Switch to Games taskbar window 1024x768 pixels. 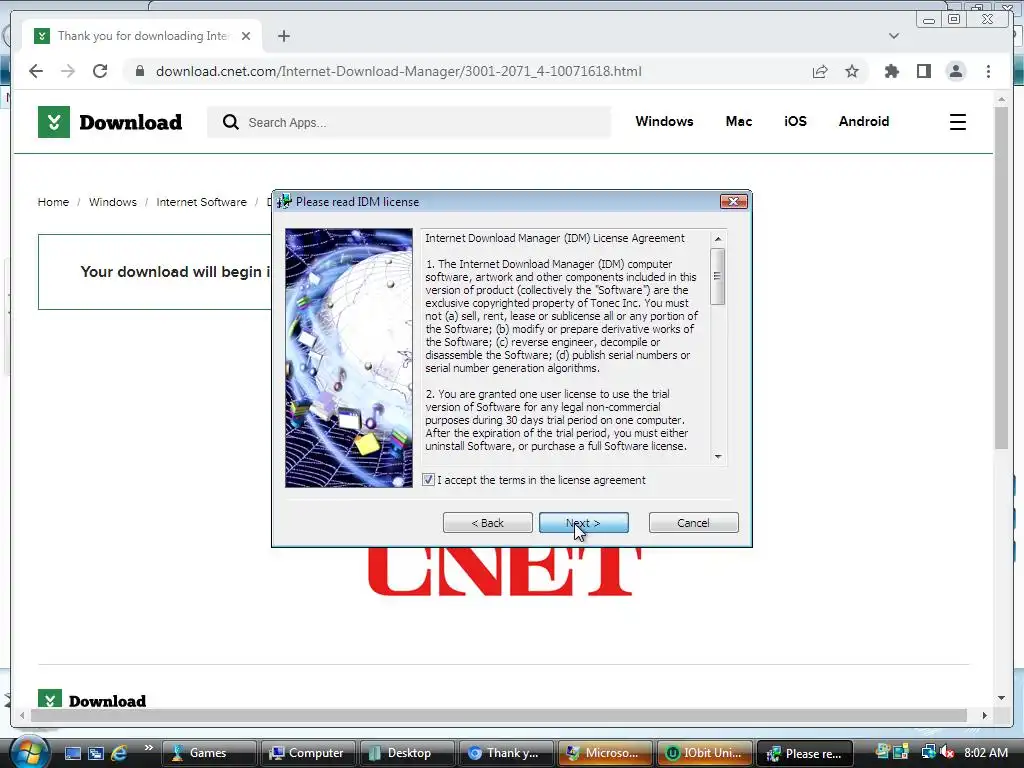point(208,753)
